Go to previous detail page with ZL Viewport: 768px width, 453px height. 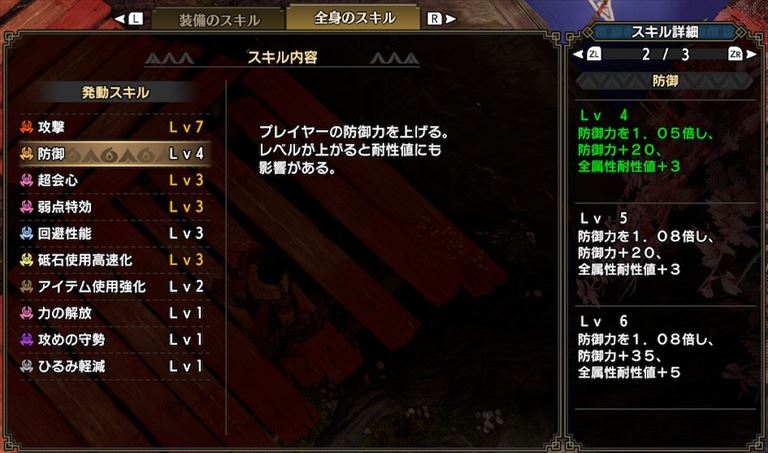coord(587,54)
